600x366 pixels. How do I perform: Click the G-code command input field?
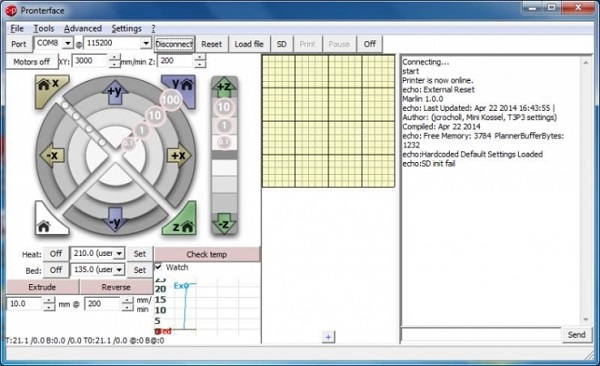[x=481, y=335]
